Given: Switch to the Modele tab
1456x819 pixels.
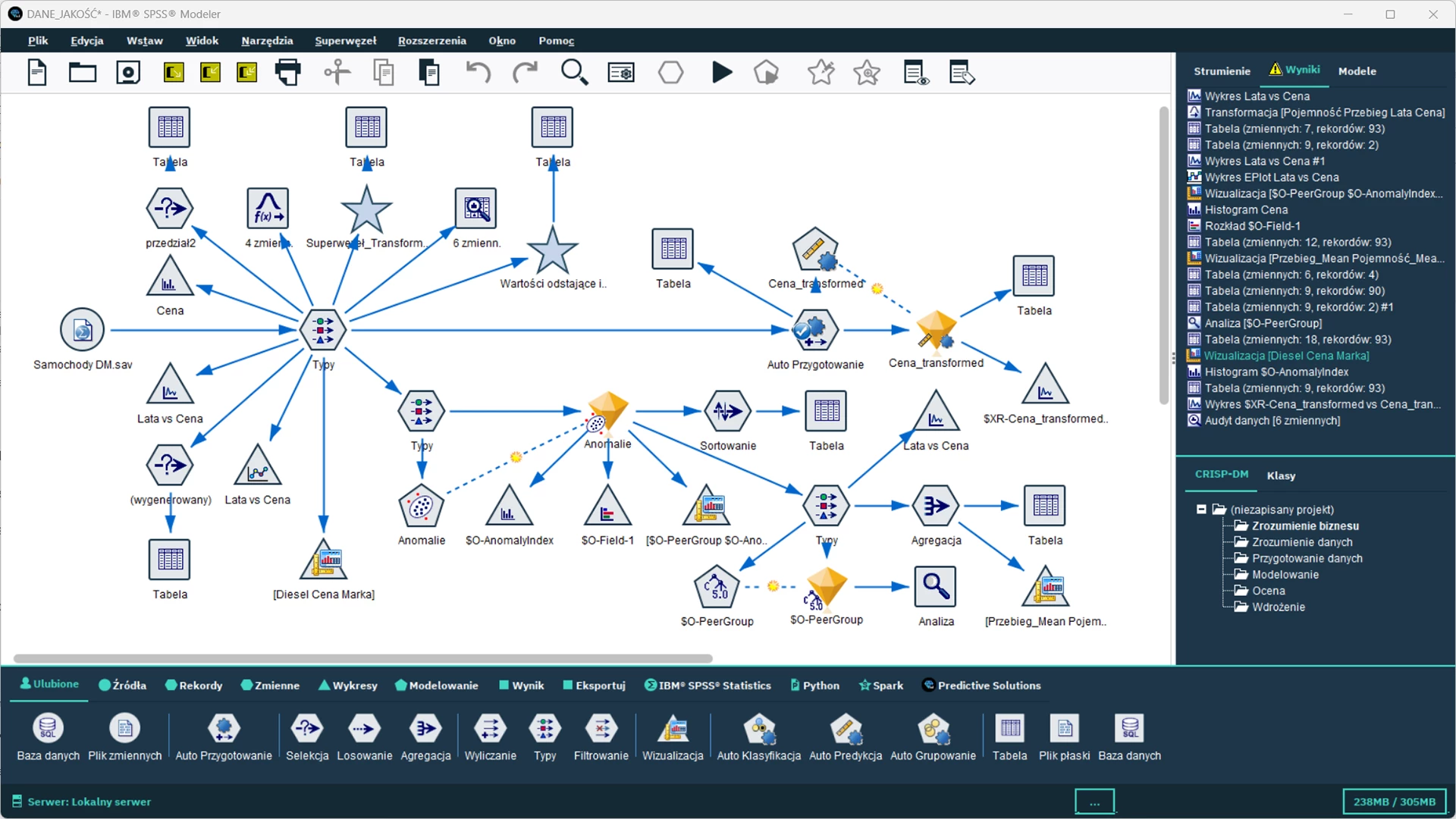Looking at the screenshot, I should (x=1357, y=71).
